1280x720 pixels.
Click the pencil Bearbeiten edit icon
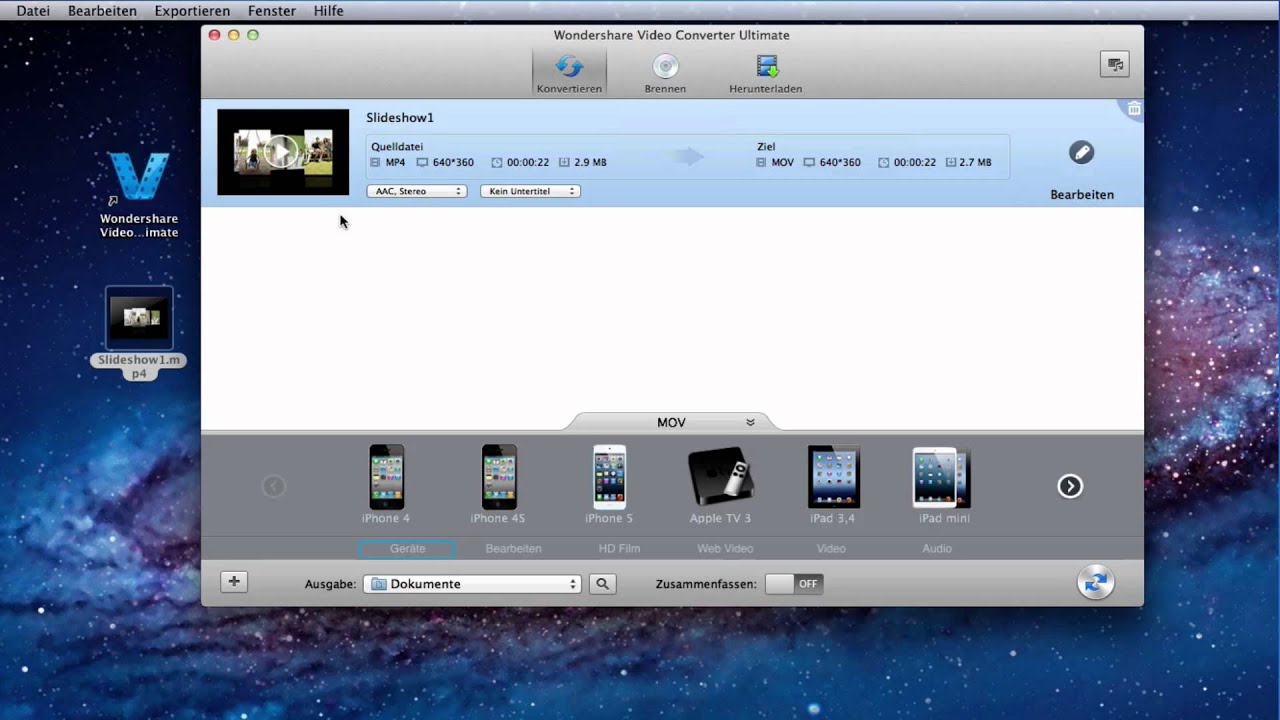tap(1081, 152)
